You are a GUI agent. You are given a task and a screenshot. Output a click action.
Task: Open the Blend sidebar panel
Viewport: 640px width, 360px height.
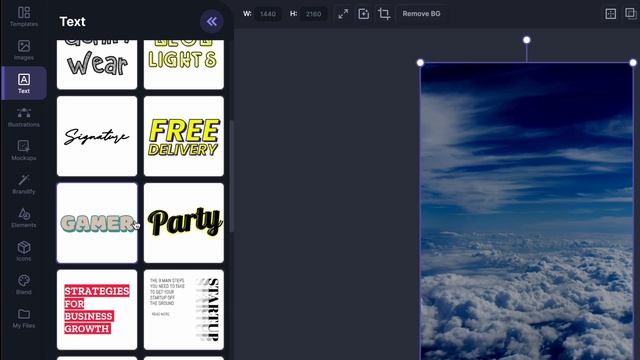pyautogui.click(x=24, y=284)
